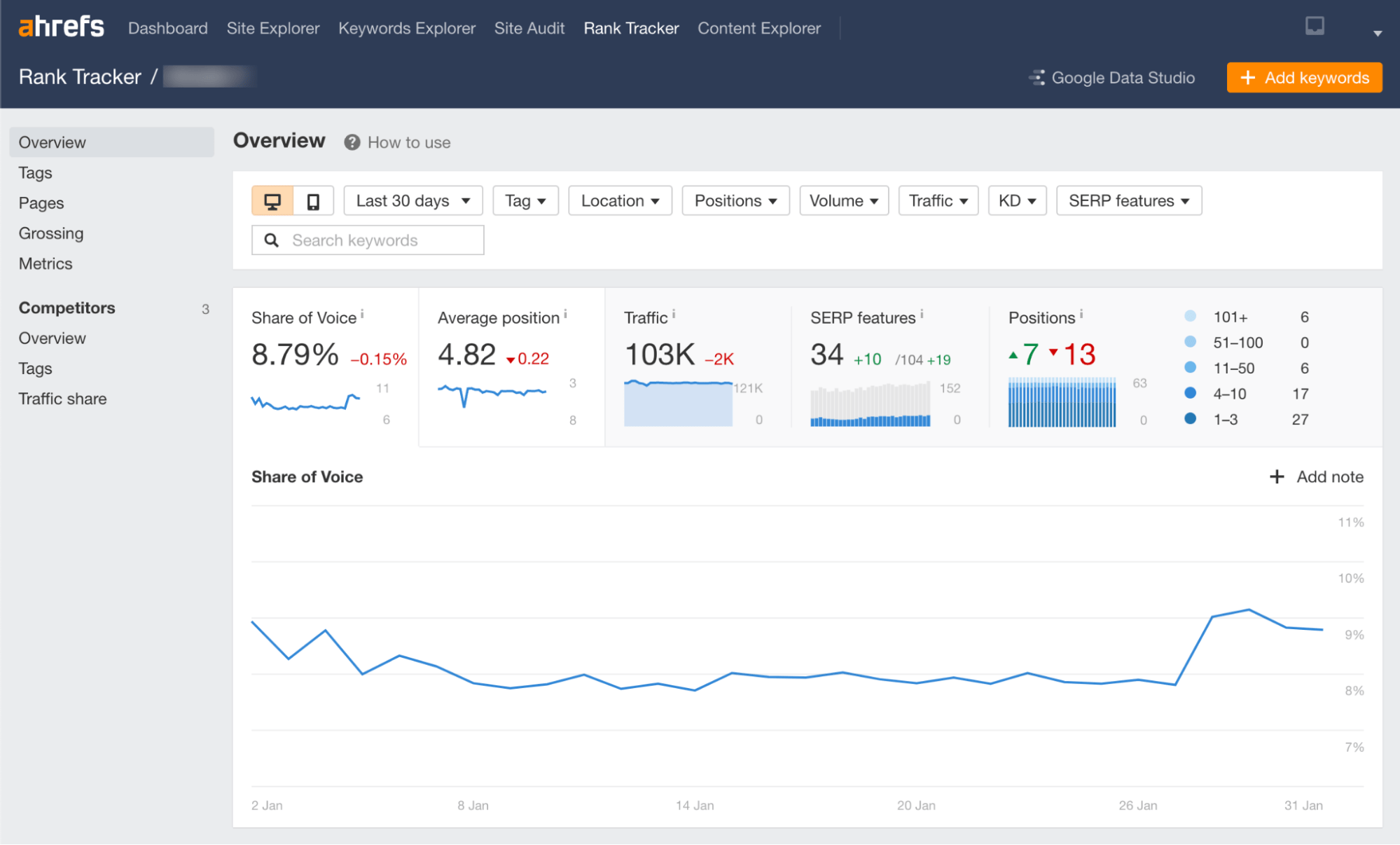Select the Traffic share menu item
The width and height of the screenshot is (1400, 845).
coord(62,397)
